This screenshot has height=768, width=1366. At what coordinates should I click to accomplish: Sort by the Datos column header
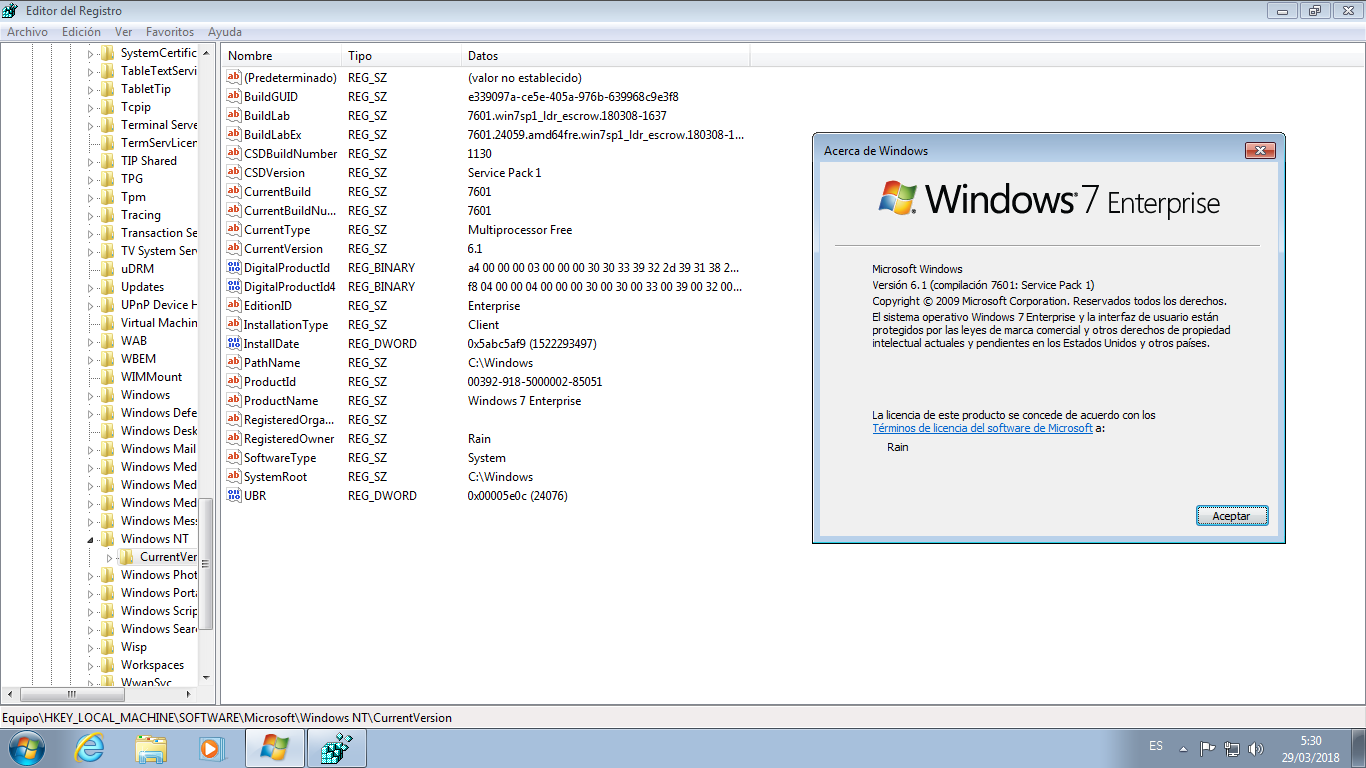coord(605,56)
